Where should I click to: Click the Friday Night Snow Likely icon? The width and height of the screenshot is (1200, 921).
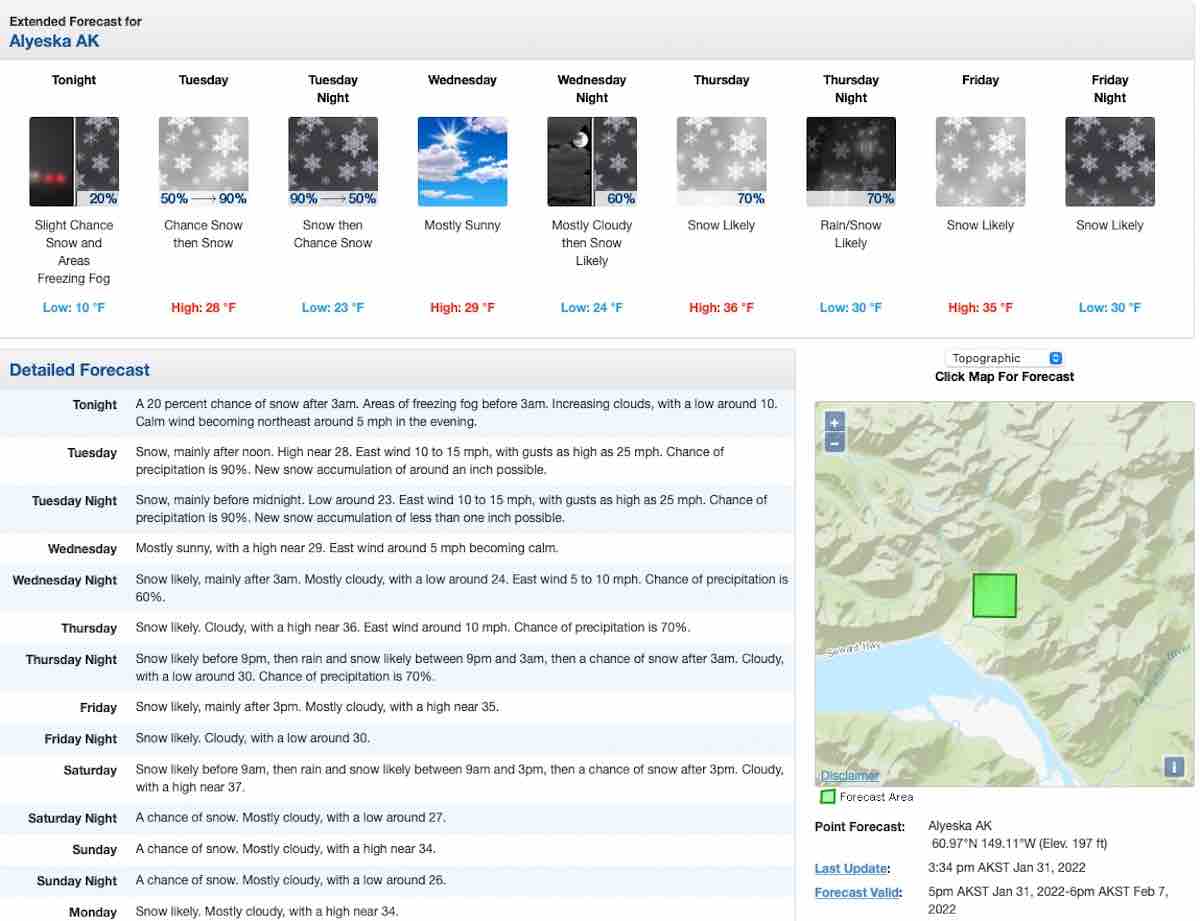point(1110,162)
